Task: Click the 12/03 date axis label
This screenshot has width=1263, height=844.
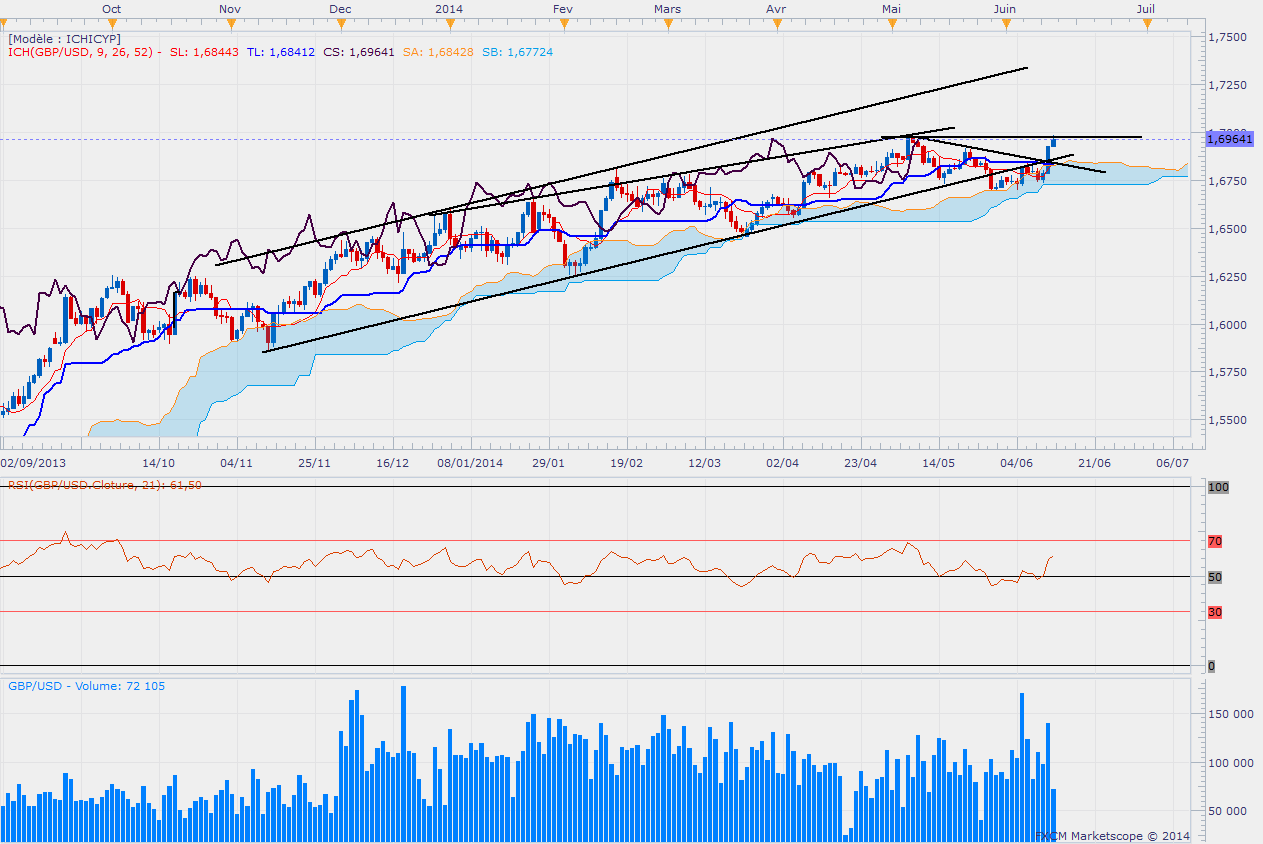Action: point(704,463)
